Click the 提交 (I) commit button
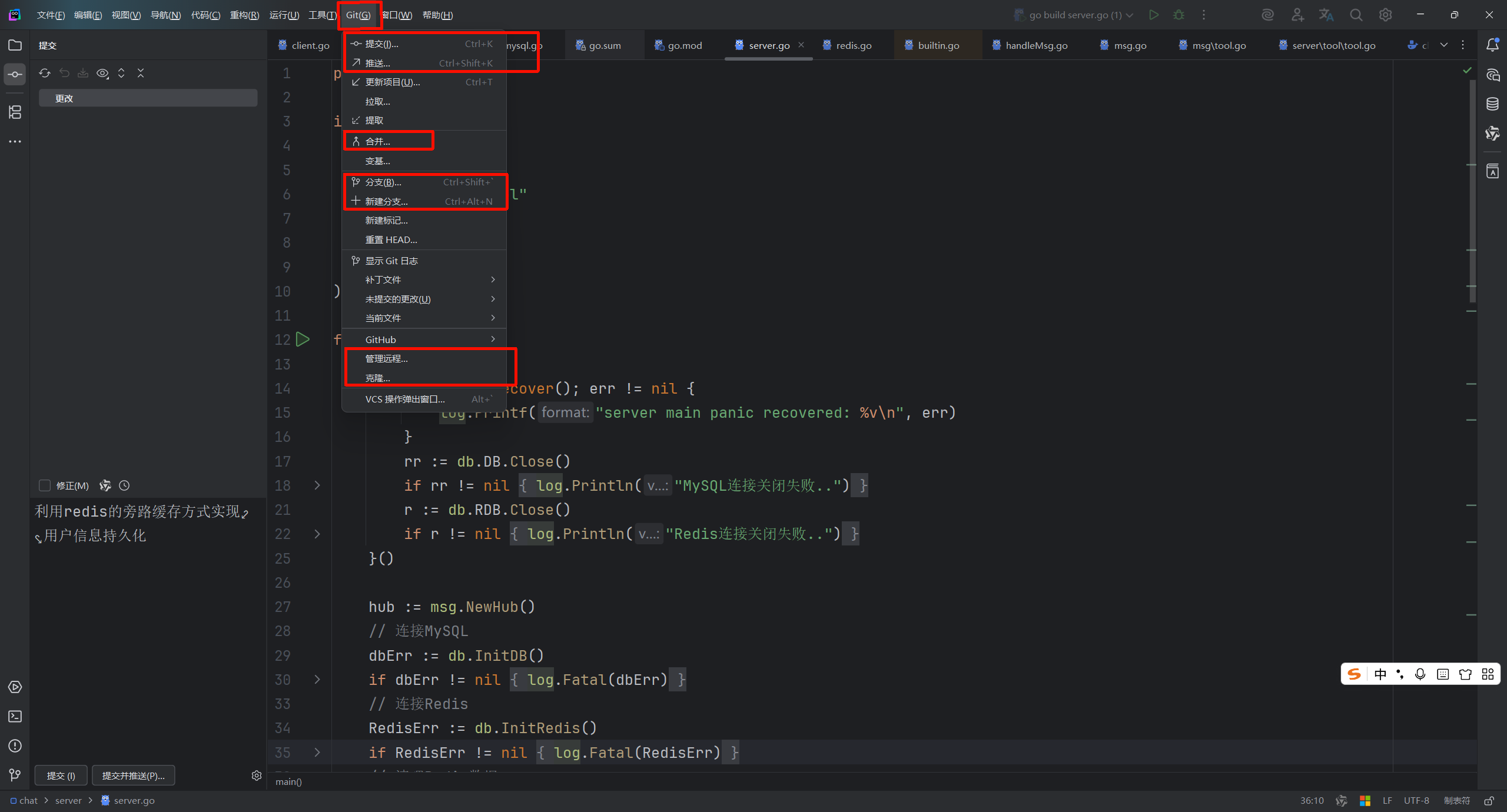1507x812 pixels. click(61, 776)
